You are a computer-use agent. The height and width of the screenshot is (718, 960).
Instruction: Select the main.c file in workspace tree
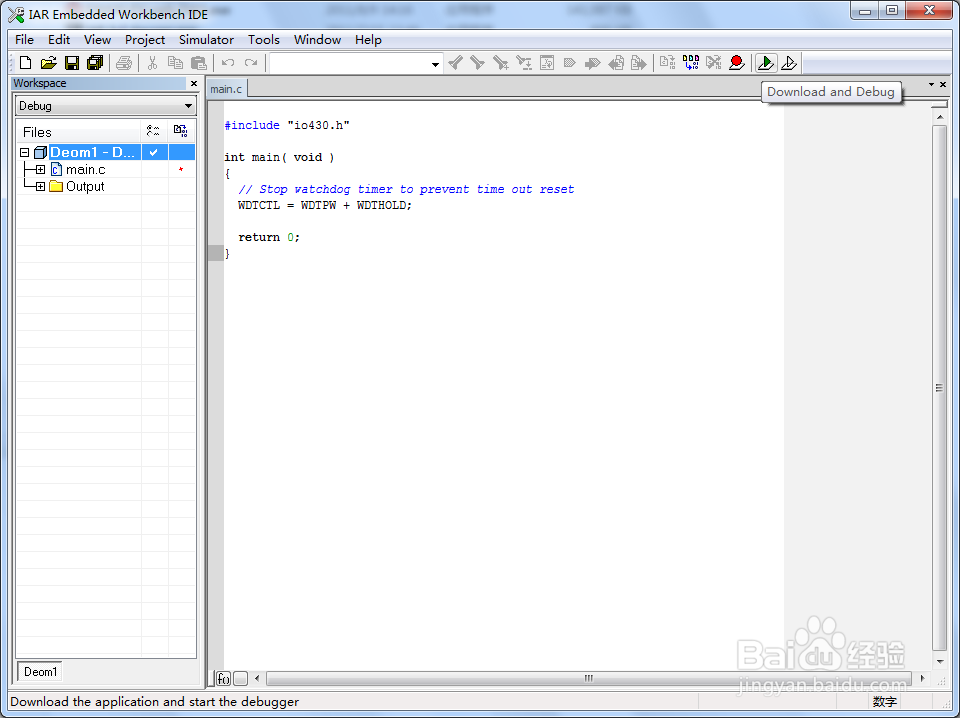[x=86, y=170]
